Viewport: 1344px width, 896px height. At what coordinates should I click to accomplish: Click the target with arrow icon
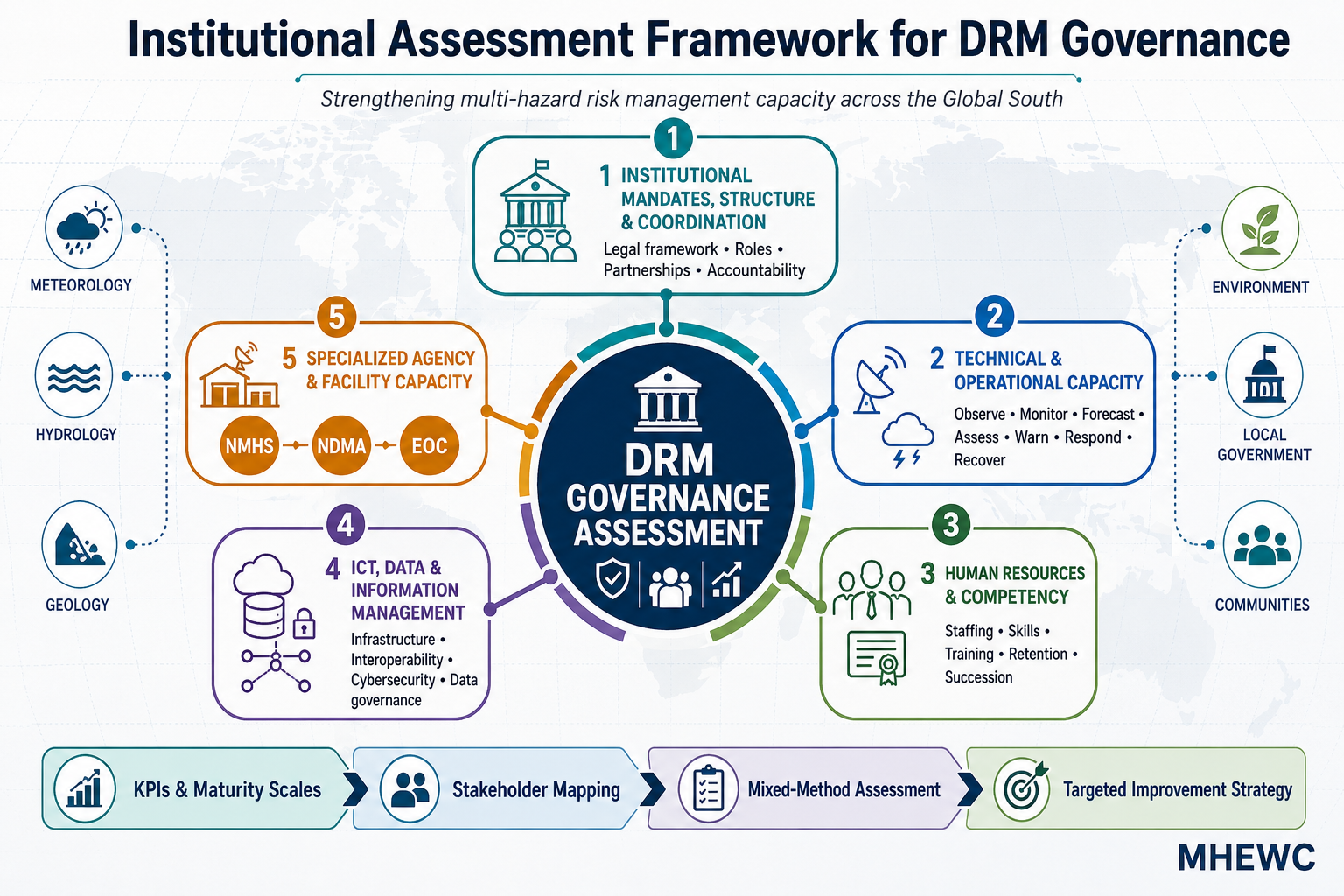pos(1022,788)
